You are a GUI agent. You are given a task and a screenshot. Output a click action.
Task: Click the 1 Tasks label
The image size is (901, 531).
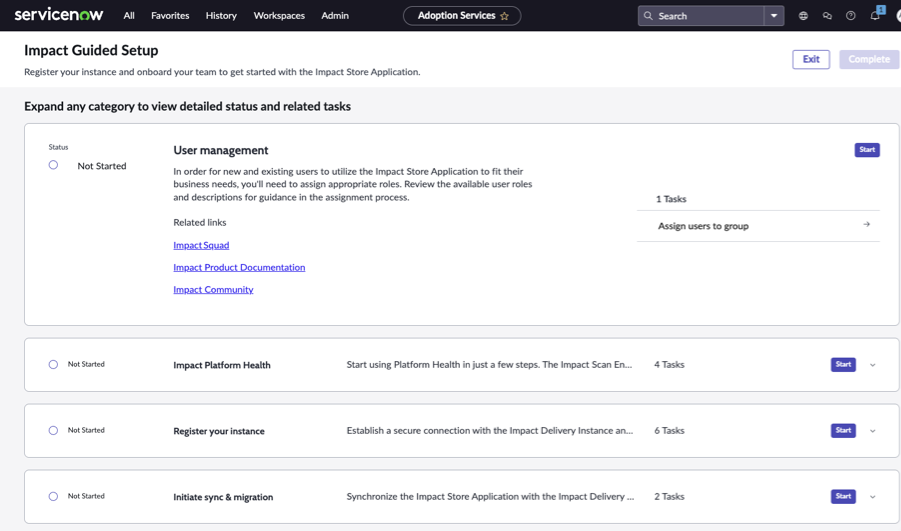tap(671, 199)
